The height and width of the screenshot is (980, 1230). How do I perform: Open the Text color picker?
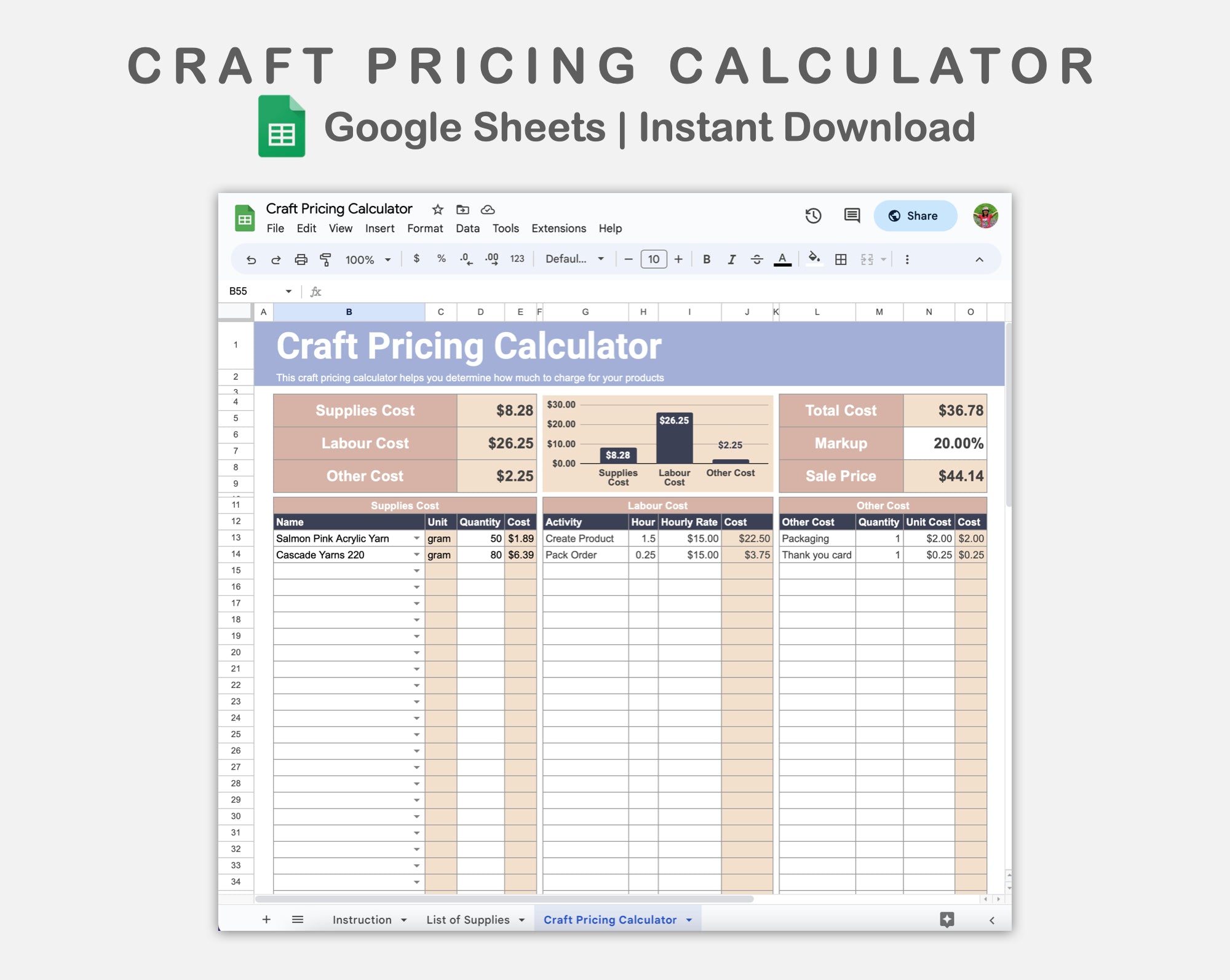click(782, 259)
